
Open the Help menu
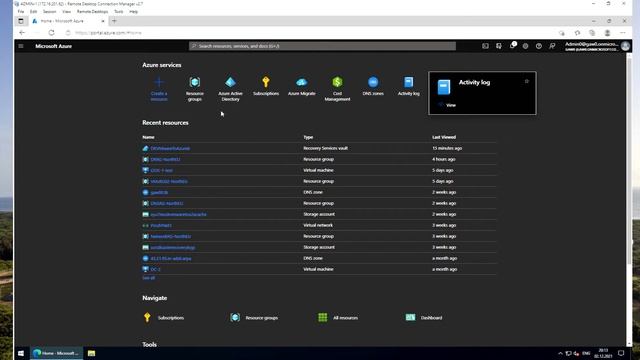(133, 11)
